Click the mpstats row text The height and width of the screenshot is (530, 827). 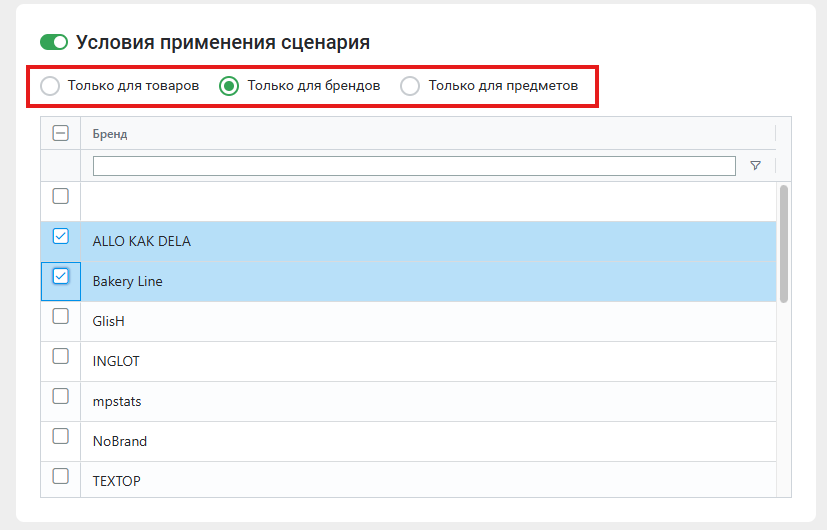tap(117, 401)
